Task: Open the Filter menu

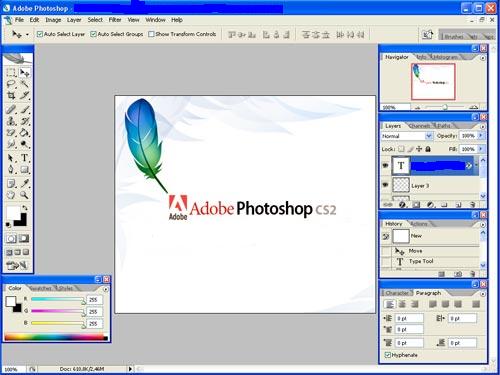Action: click(x=115, y=20)
